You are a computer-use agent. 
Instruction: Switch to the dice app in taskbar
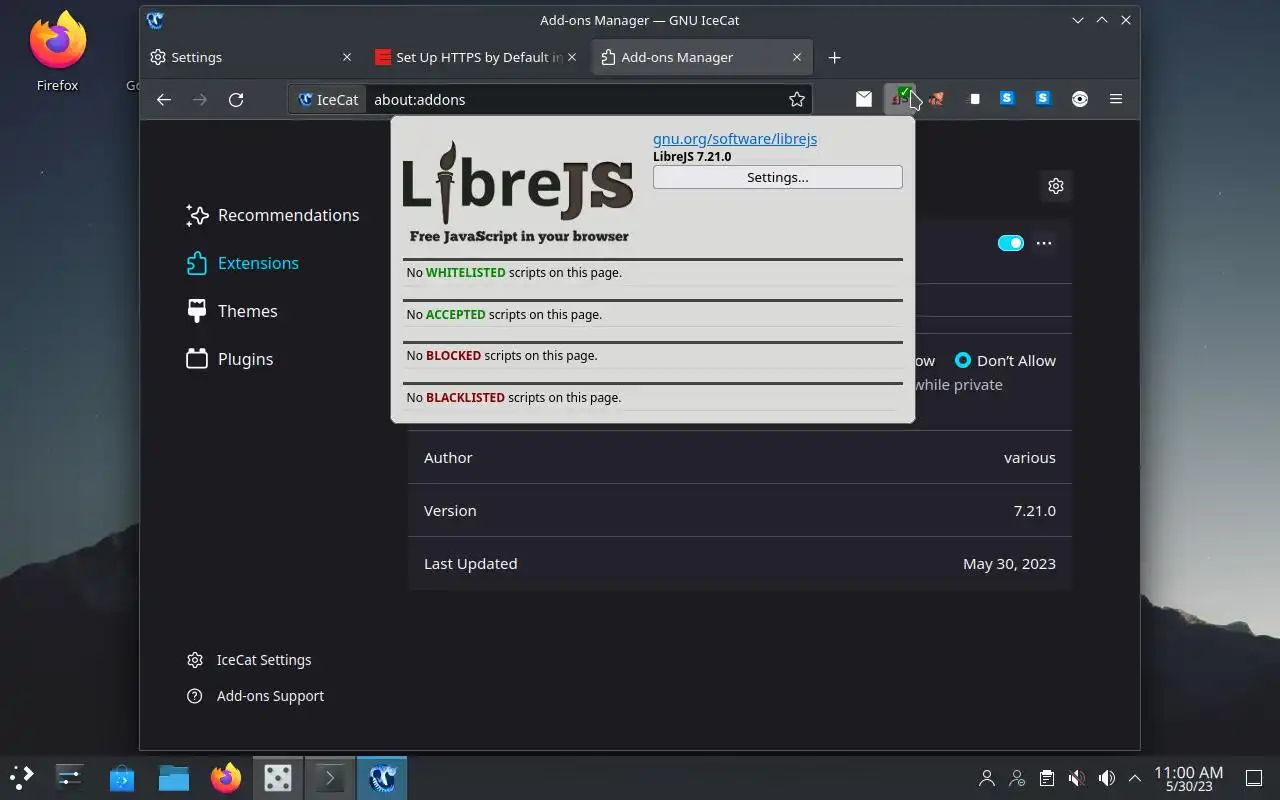278,777
